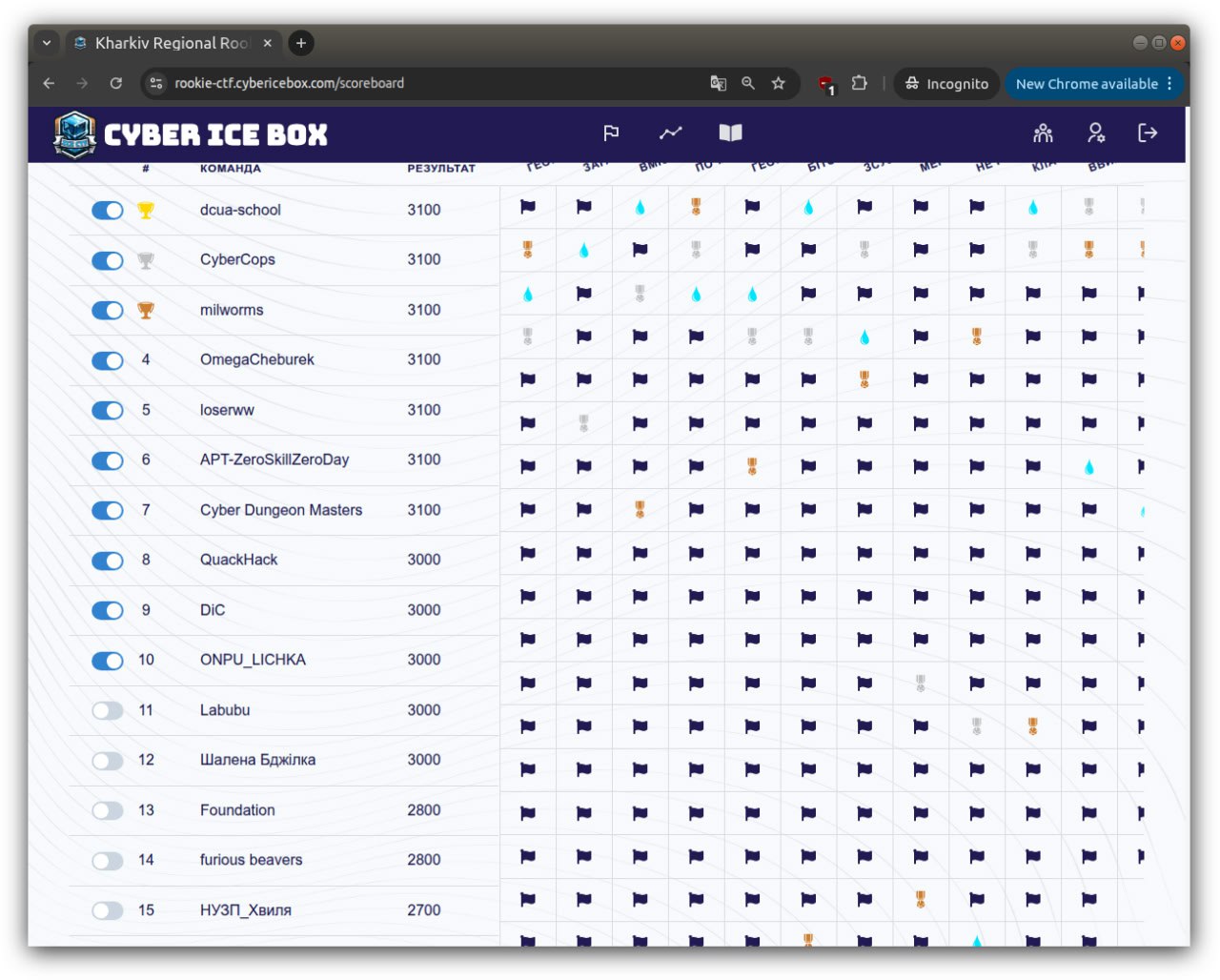Click the logout icon in navbar
1220x980 pixels.
(x=1148, y=133)
